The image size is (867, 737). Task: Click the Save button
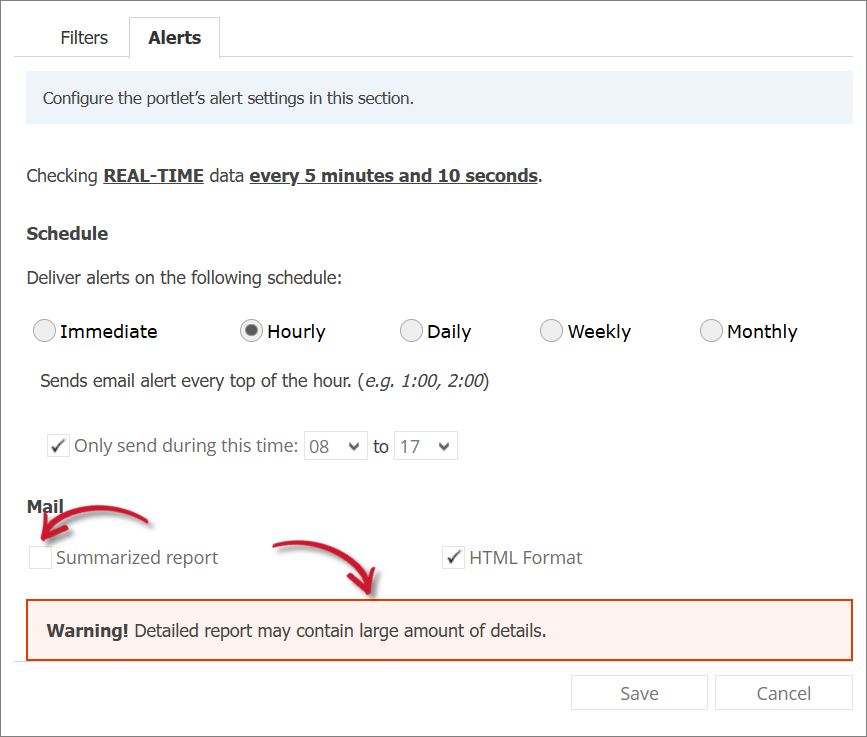639,692
